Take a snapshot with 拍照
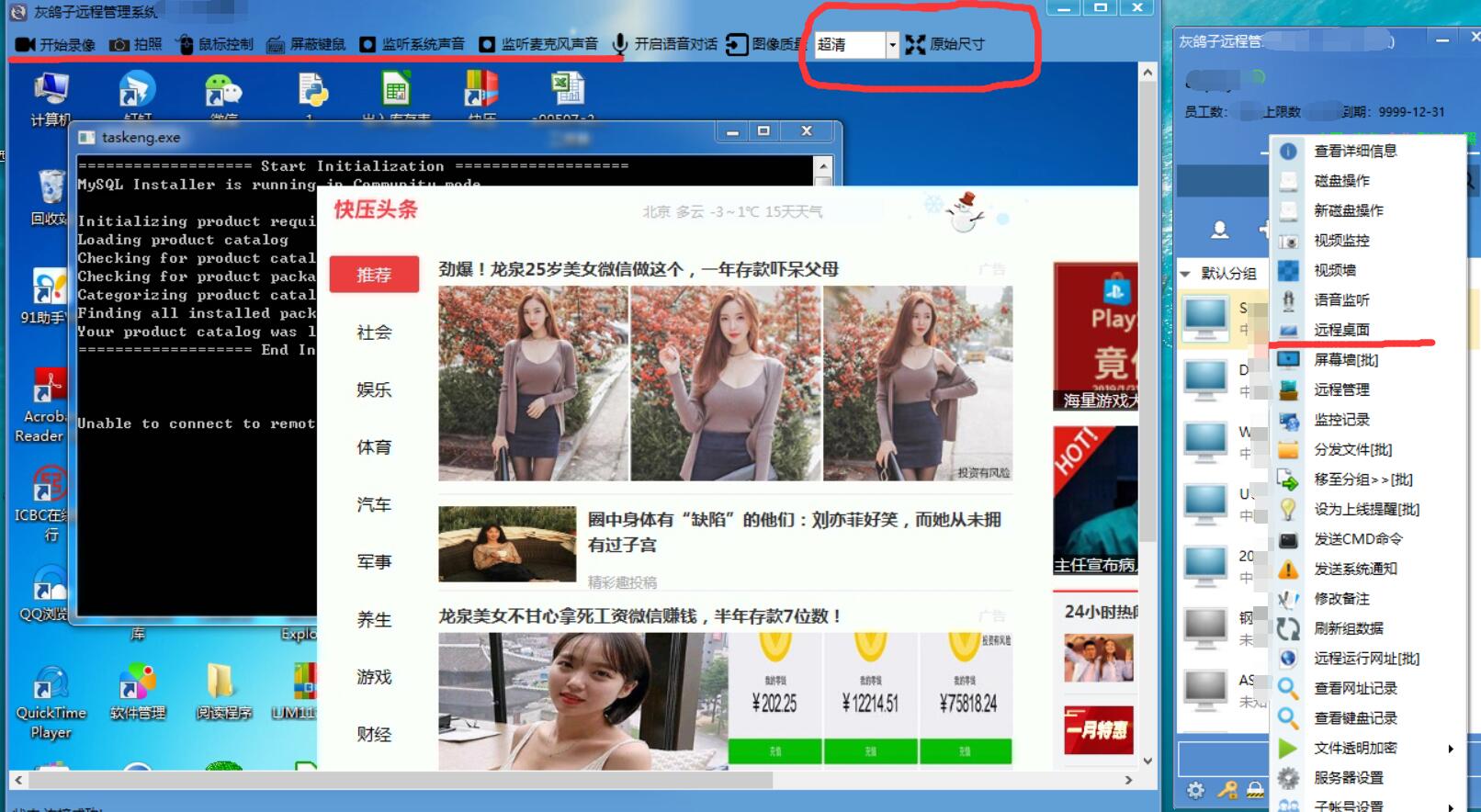The width and height of the screenshot is (1481, 812). pyautogui.click(x=136, y=44)
